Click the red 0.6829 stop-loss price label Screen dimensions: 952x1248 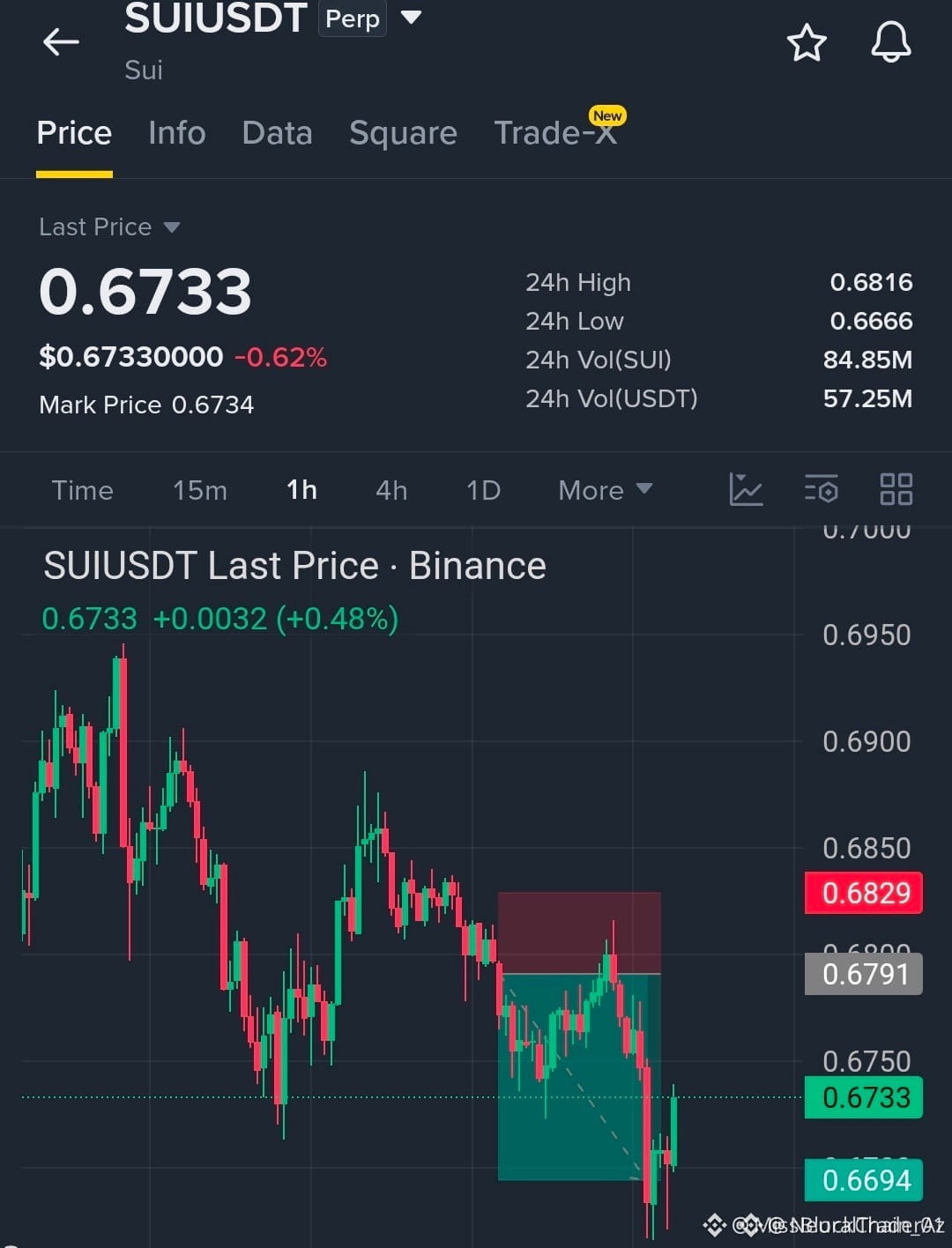coord(864,893)
